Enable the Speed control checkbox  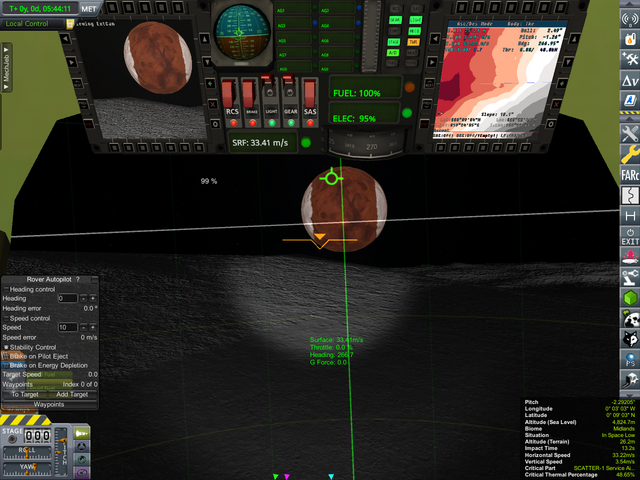tap(6, 318)
